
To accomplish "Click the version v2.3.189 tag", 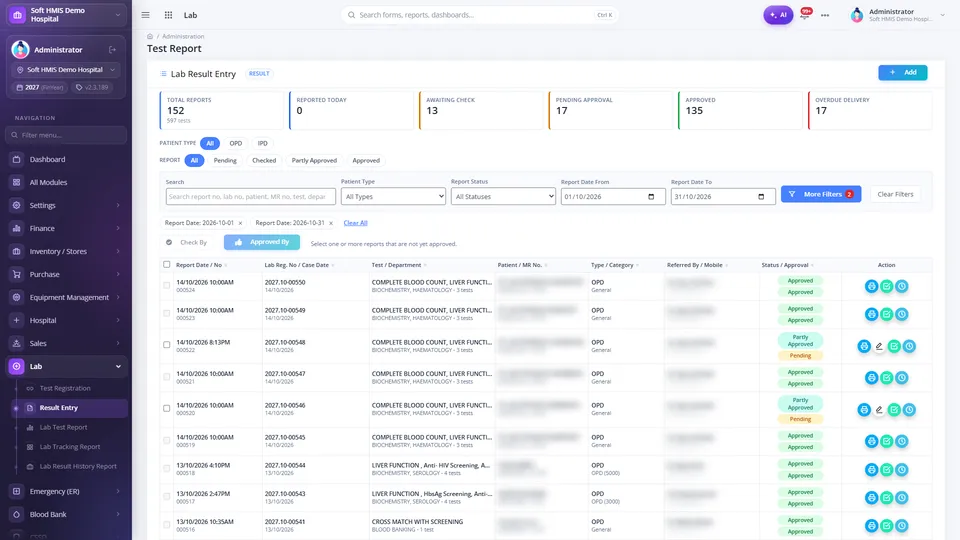I will tap(92, 88).
